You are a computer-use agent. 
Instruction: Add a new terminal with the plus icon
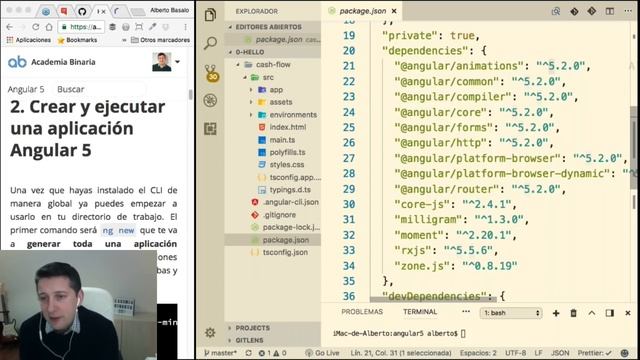point(556,313)
